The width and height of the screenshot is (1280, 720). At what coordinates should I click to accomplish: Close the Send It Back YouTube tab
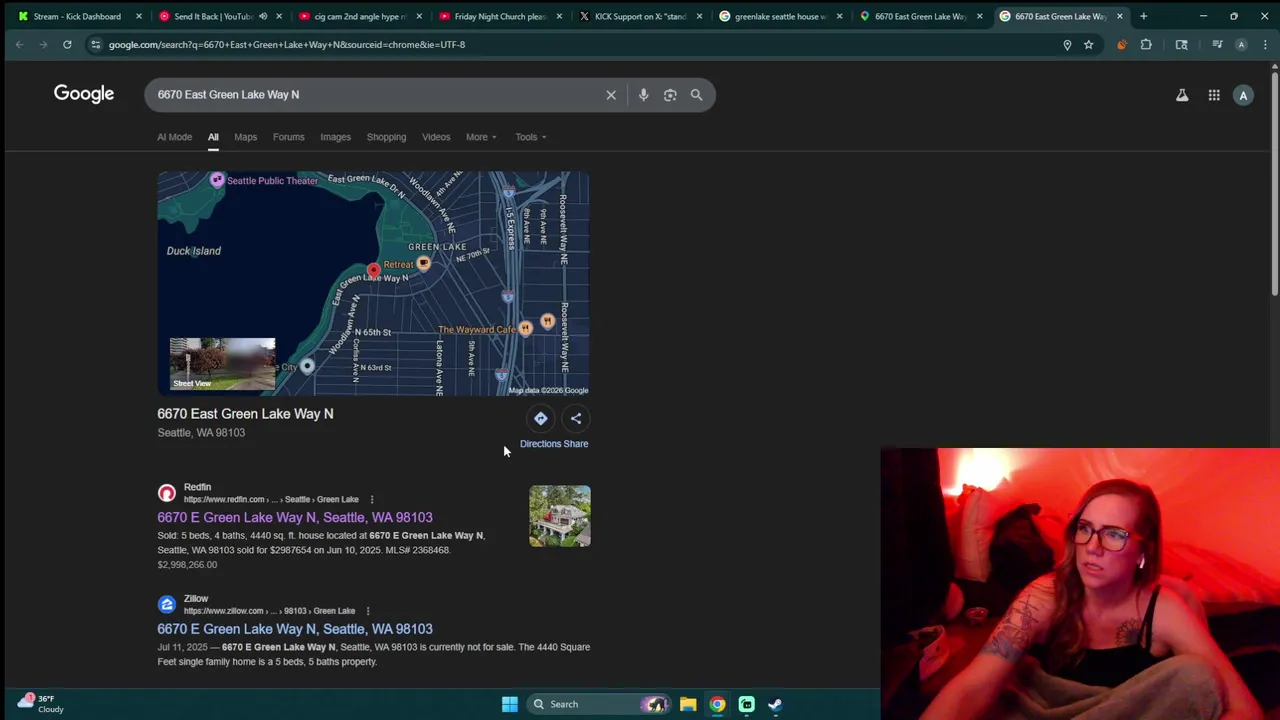tap(279, 16)
